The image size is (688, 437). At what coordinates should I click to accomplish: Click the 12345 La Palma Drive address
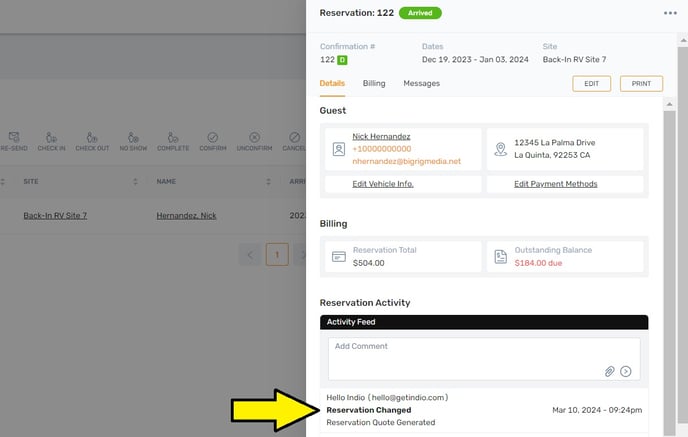555,143
